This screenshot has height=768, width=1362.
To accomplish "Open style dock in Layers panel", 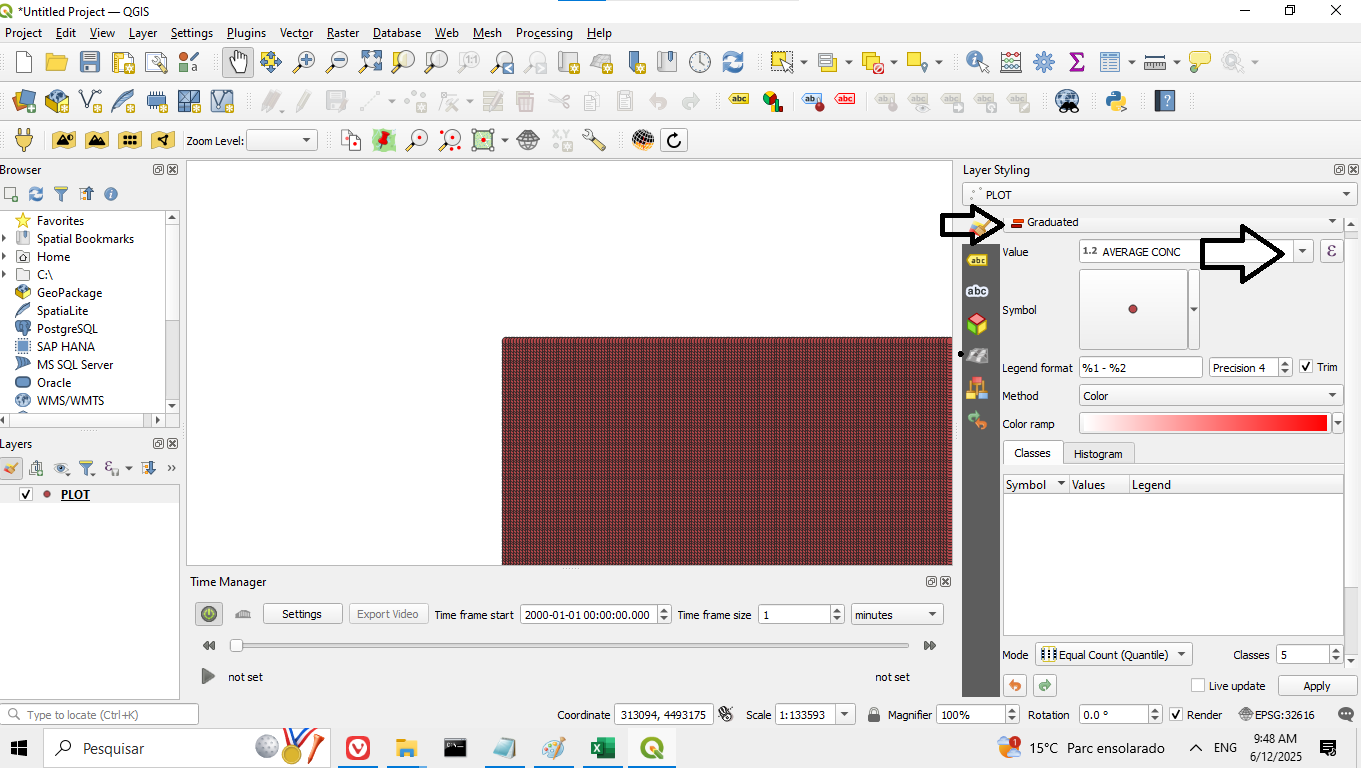I will (12, 467).
